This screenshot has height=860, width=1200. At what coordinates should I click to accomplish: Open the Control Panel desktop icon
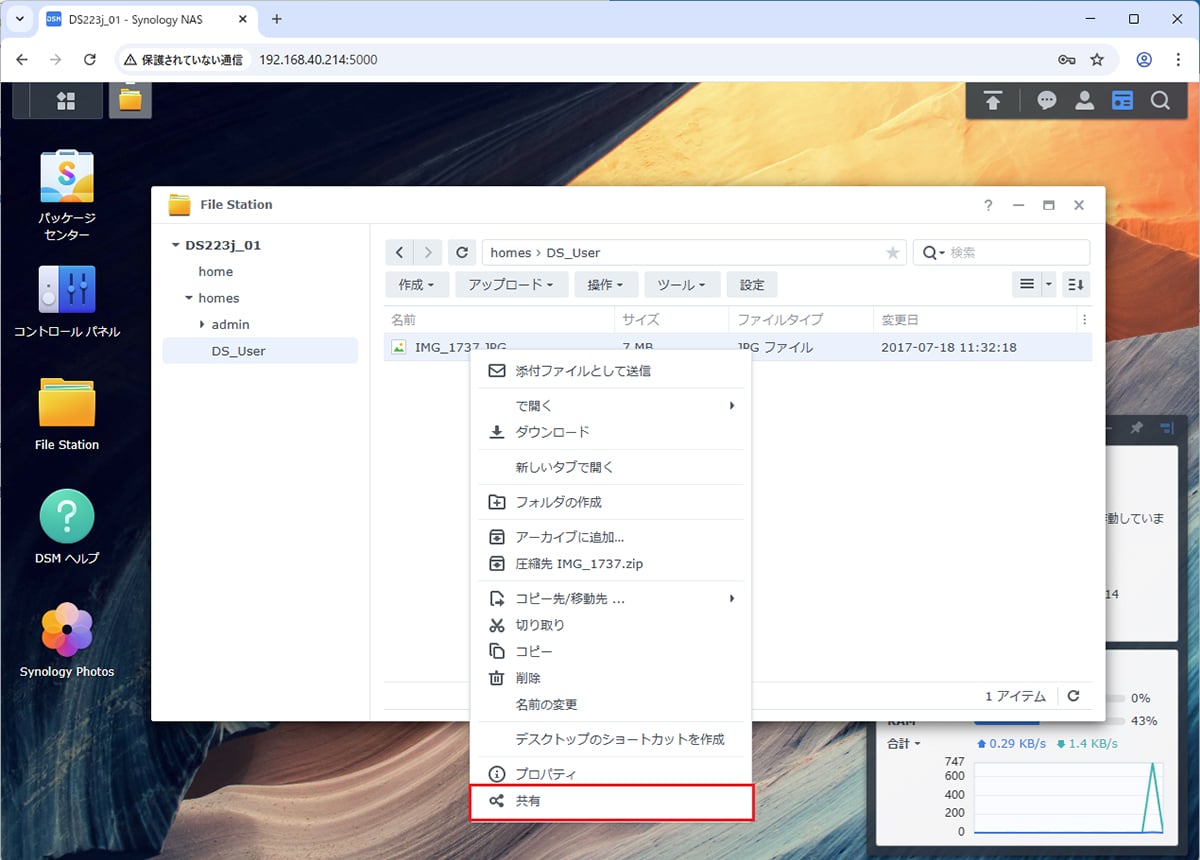67,290
